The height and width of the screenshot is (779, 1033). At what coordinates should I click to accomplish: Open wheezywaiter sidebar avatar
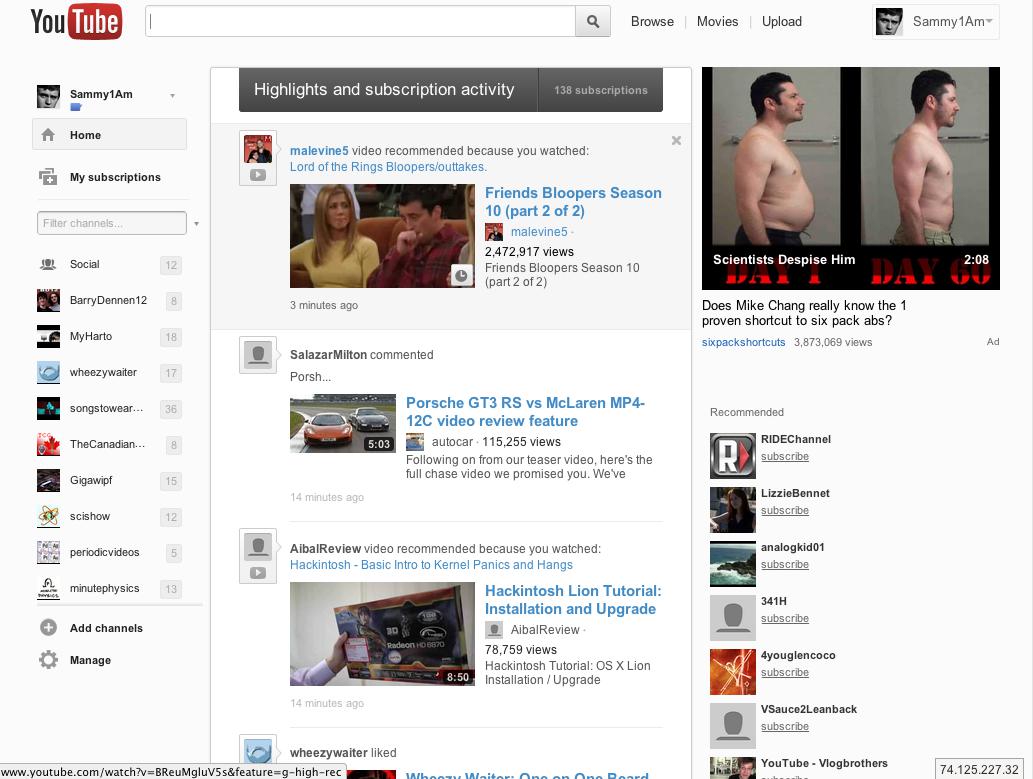click(x=48, y=372)
